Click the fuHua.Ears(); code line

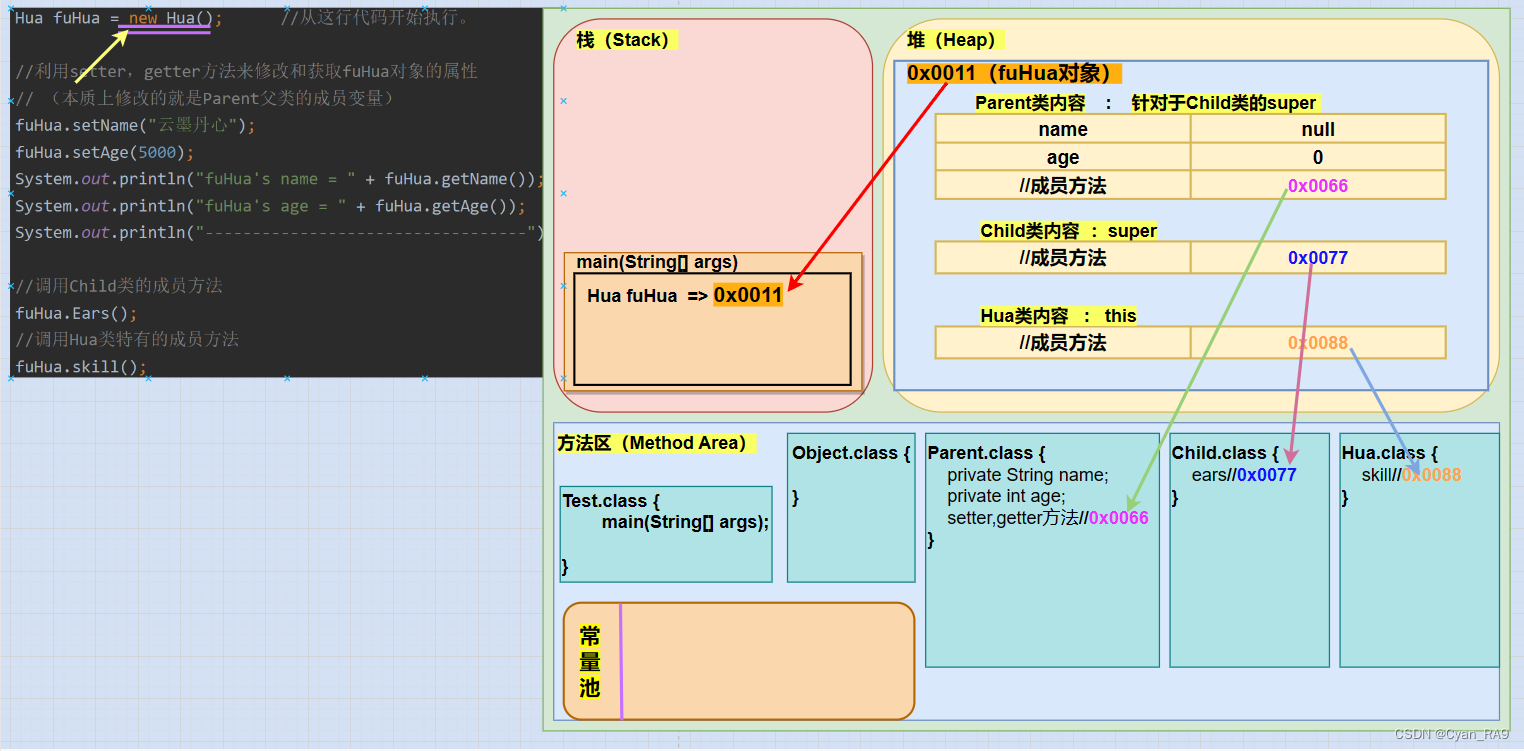click(x=76, y=312)
